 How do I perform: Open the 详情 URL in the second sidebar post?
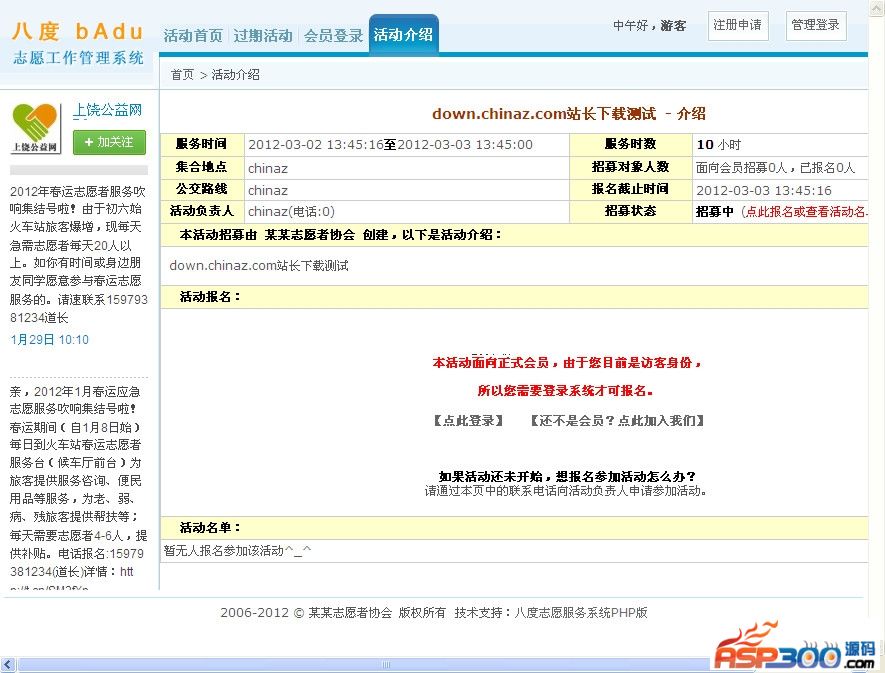[x=125, y=571]
